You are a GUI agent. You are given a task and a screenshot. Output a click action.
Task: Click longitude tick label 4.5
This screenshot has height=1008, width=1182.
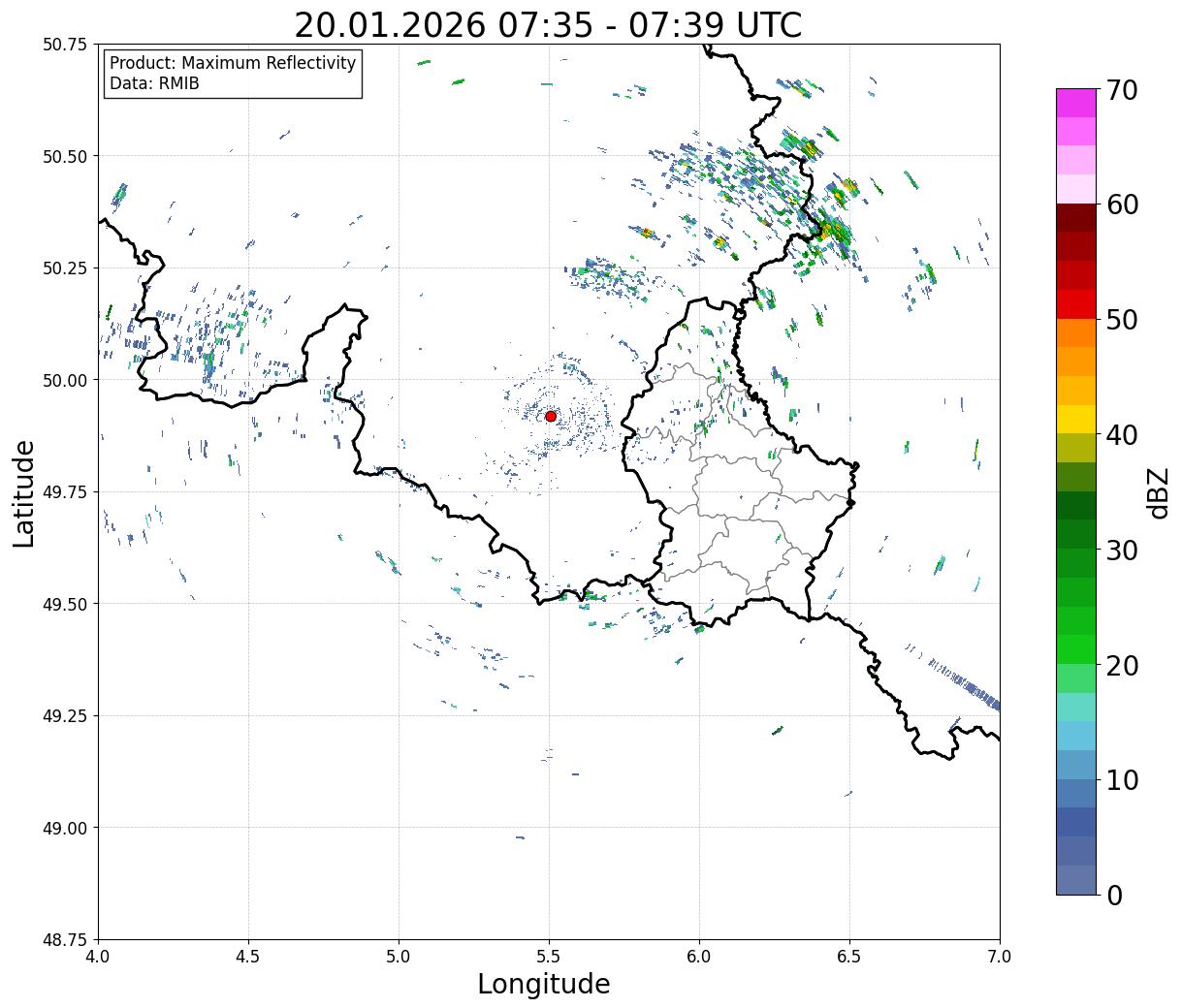[248, 957]
